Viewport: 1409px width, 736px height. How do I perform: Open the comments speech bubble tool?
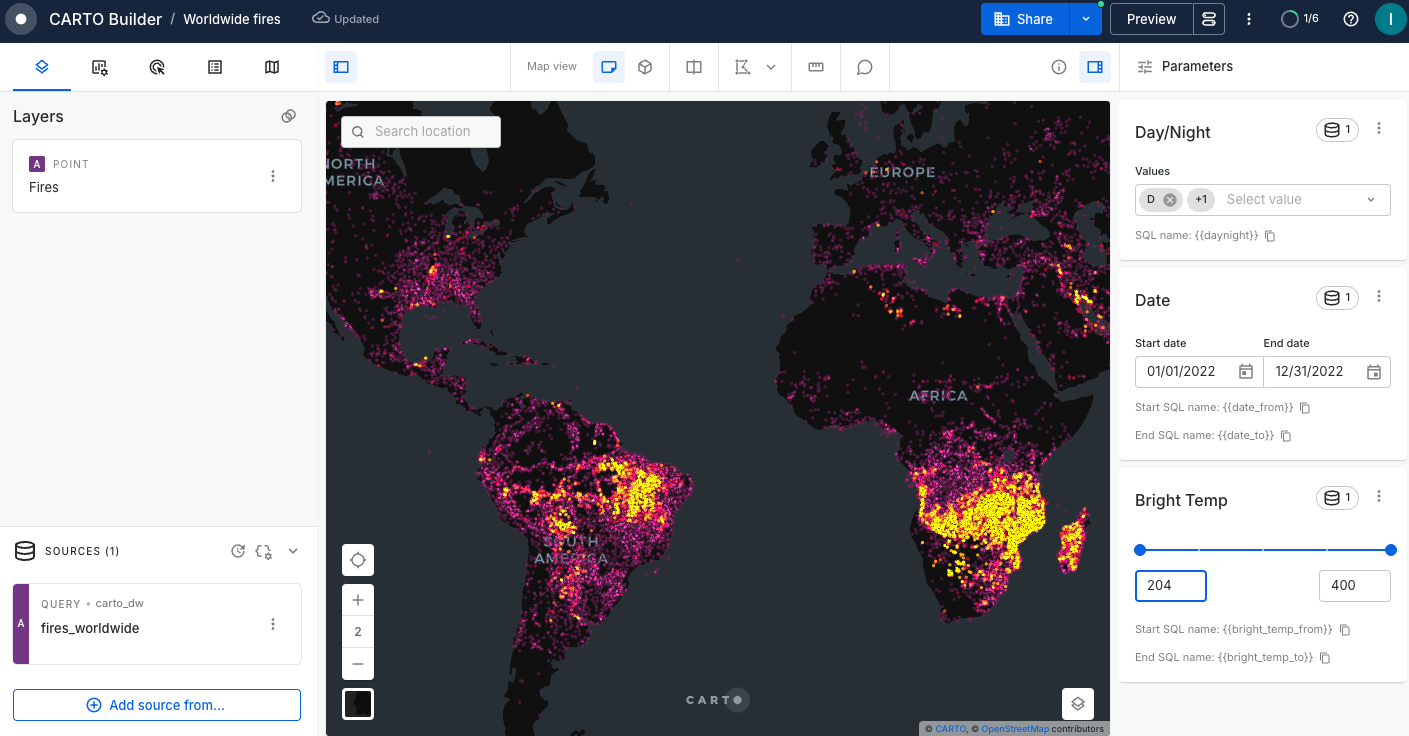click(865, 67)
